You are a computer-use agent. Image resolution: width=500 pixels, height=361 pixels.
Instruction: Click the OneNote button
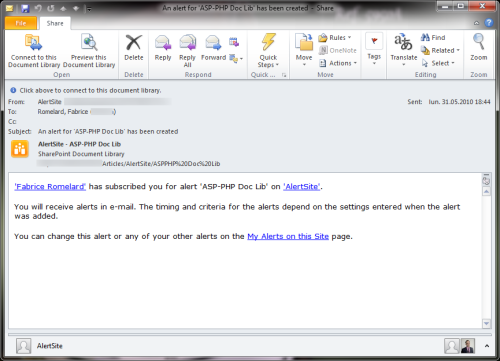tap(337, 50)
